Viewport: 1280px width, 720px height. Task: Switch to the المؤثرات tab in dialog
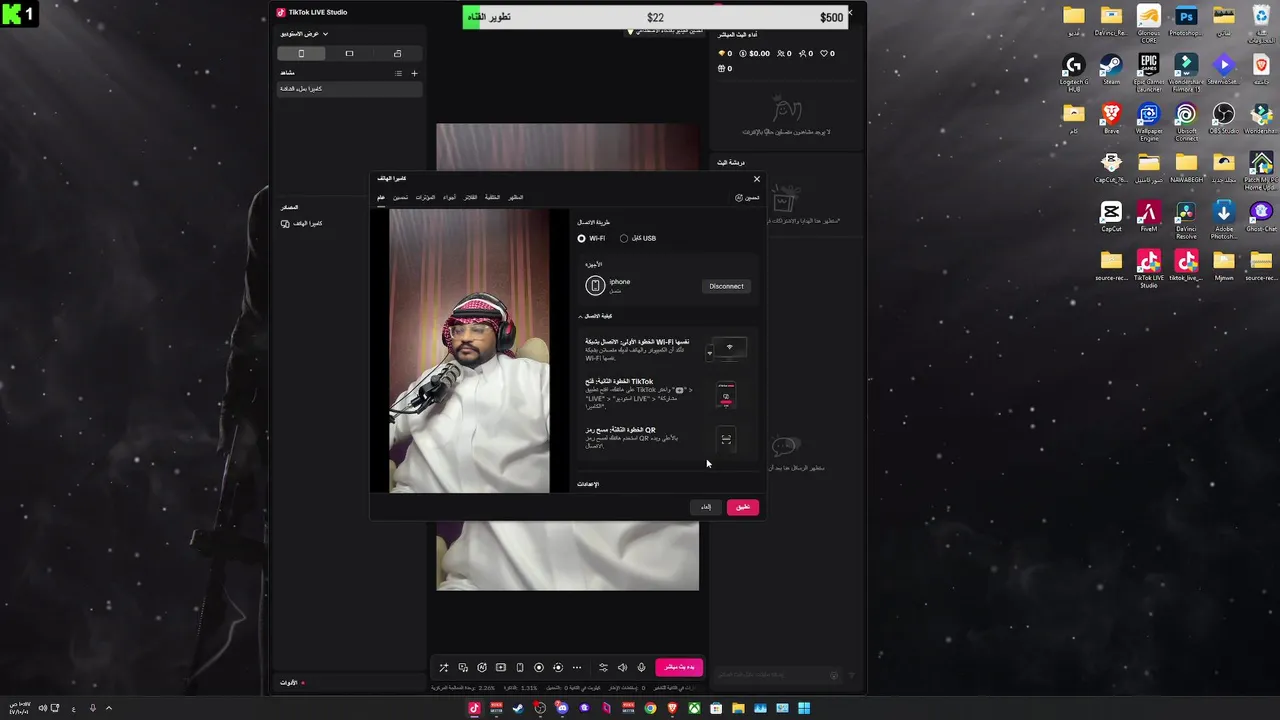coord(425,197)
